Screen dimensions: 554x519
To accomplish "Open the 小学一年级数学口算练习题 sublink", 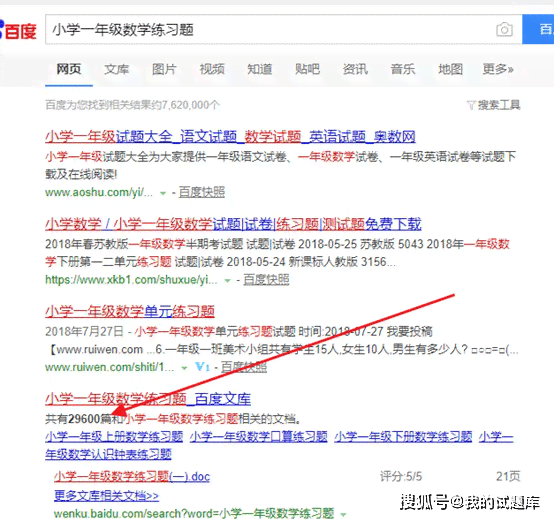I will (x=259, y=437).
